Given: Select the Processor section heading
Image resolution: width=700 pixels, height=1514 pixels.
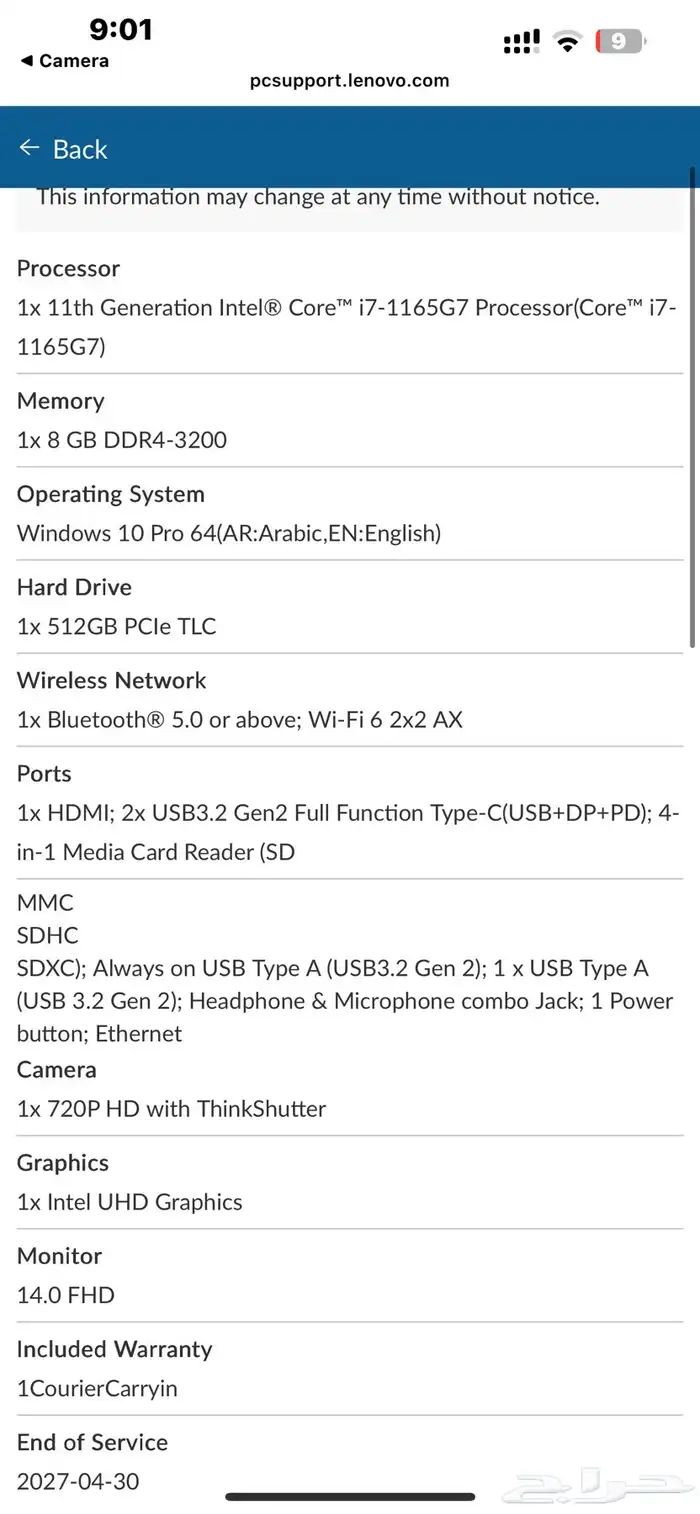Looking at the screenshot, I should [x=68, y=269].
